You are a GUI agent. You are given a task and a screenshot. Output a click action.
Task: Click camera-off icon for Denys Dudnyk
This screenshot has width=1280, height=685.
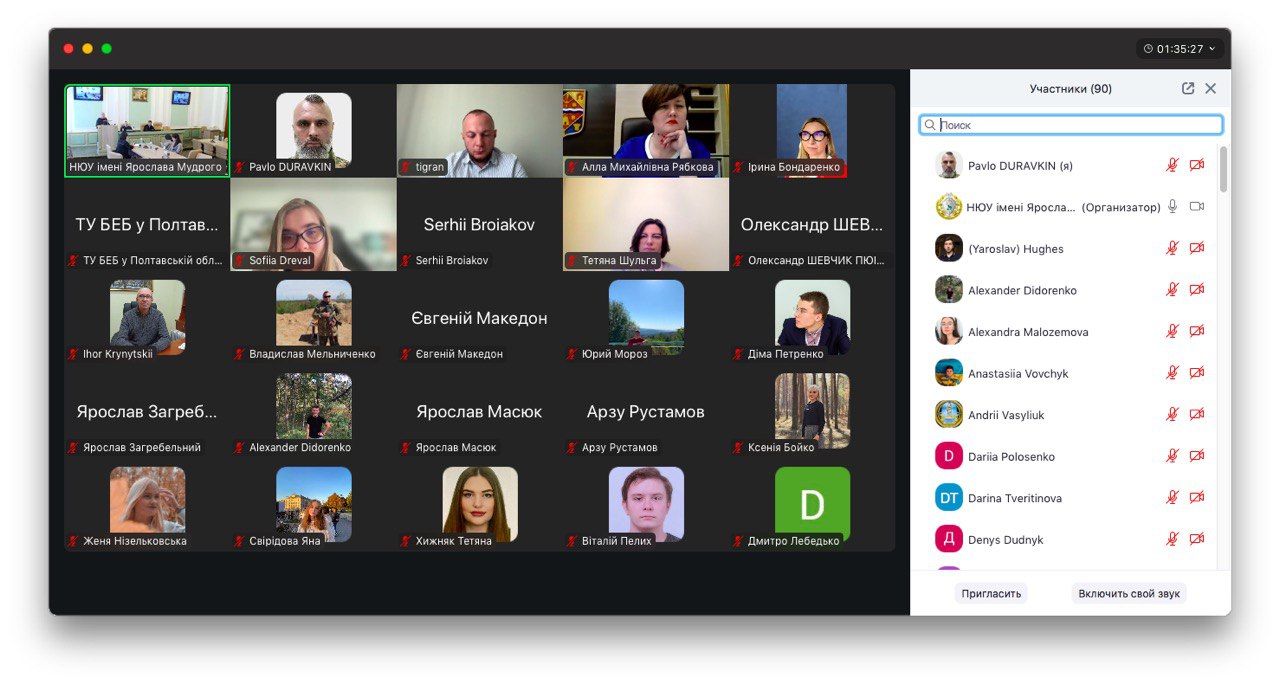tap(1196, 539)
